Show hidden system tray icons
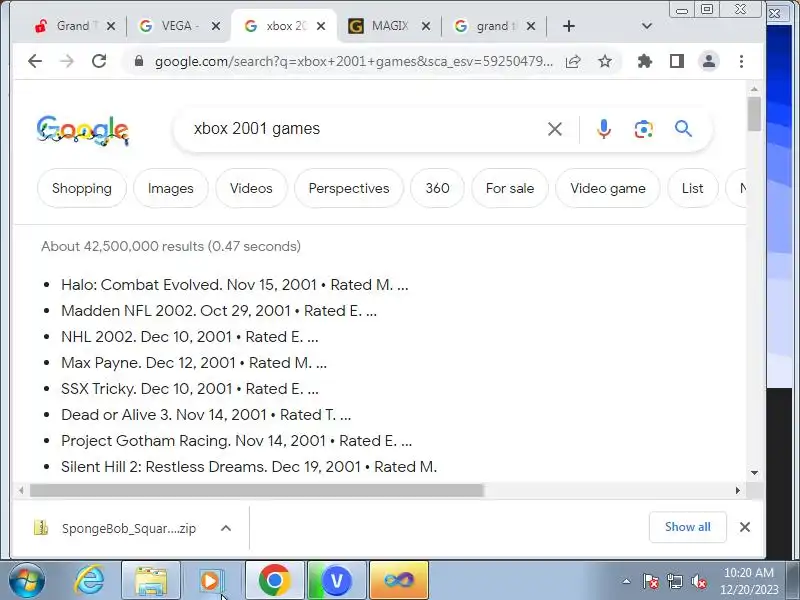Image resolution: width=800 pixels, height=600 pixels. [x=627, y=581]
